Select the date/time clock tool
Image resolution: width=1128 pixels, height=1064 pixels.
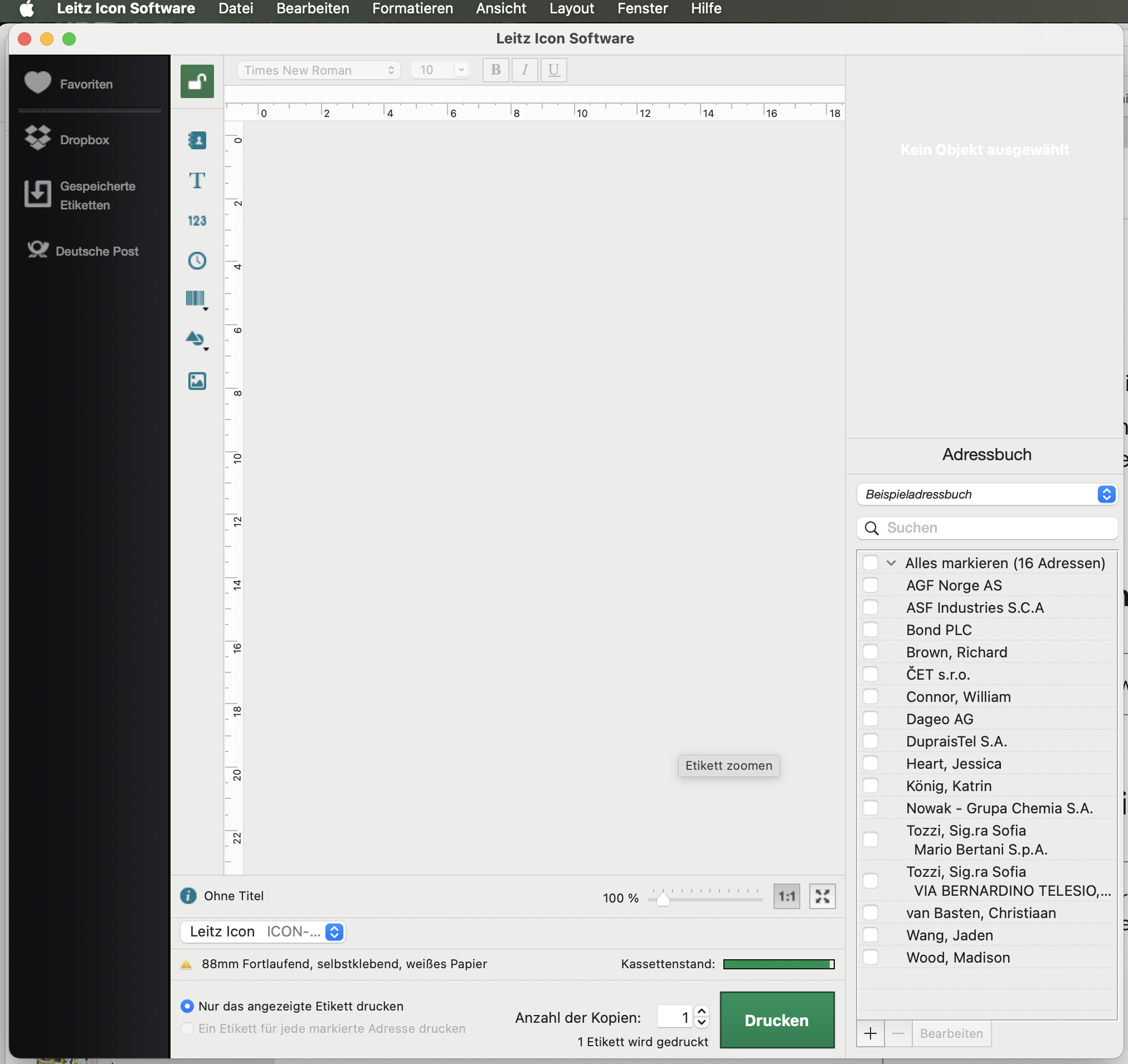point(197,261)
